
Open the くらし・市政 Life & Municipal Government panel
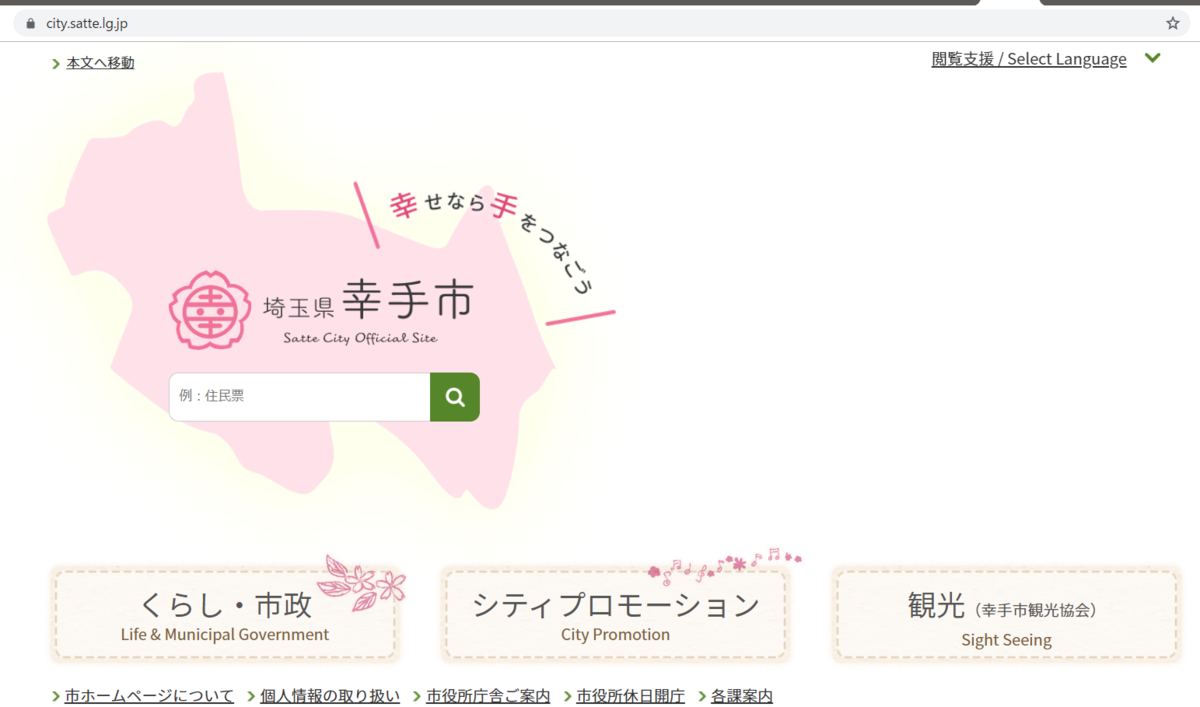[225, 615]
